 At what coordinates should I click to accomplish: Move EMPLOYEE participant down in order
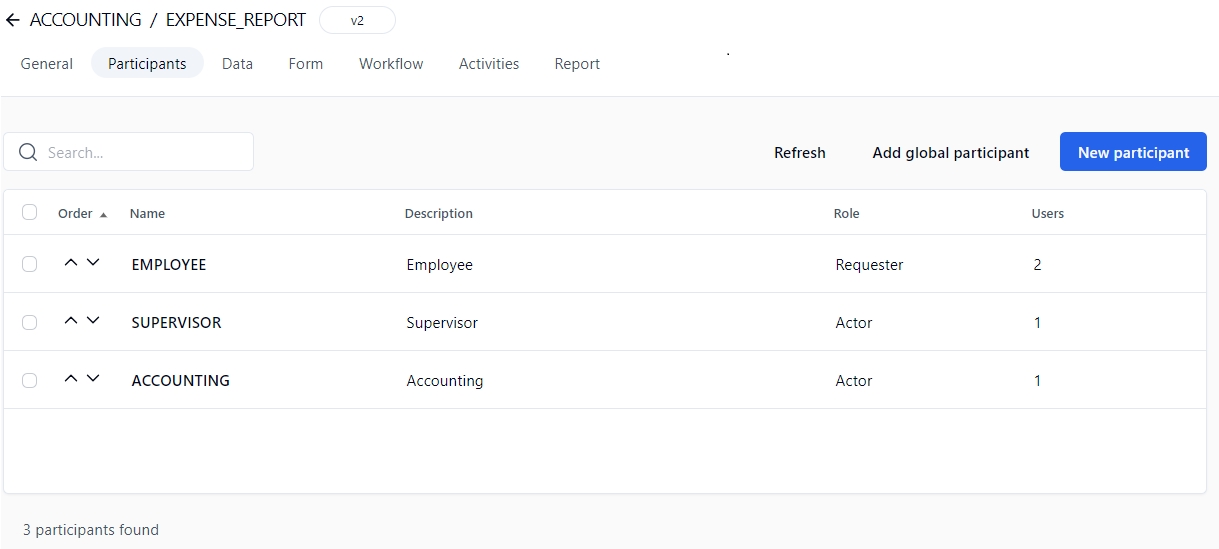click(x=93, y=263)
